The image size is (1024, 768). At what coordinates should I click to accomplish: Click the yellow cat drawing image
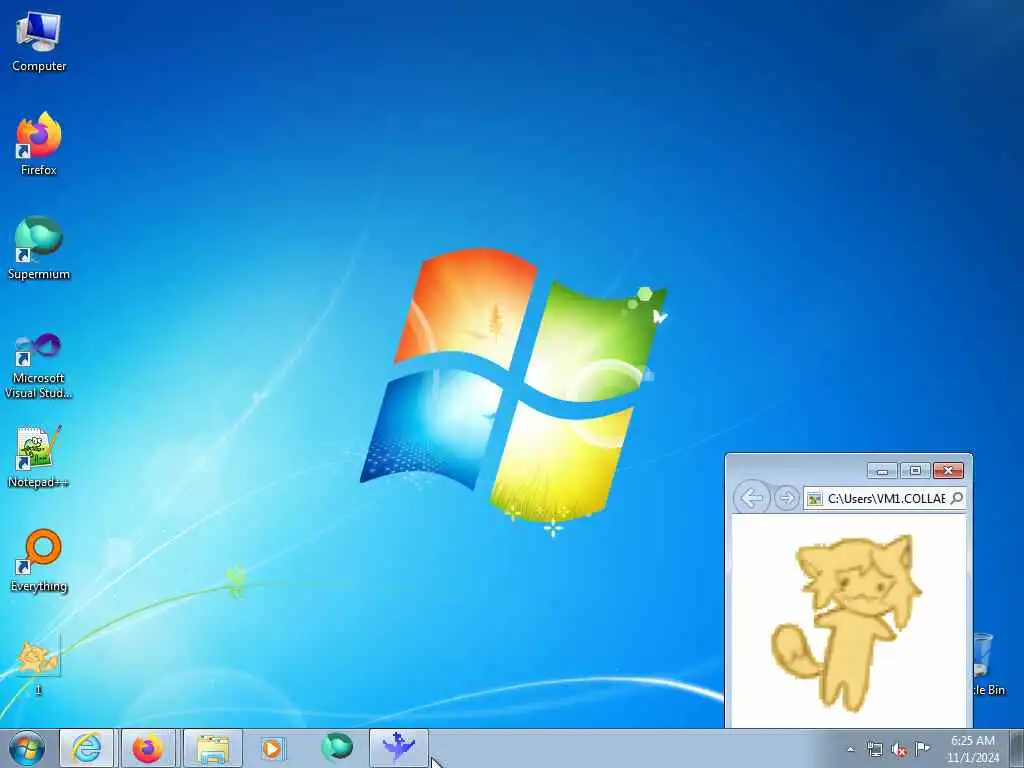click(846, 622)
